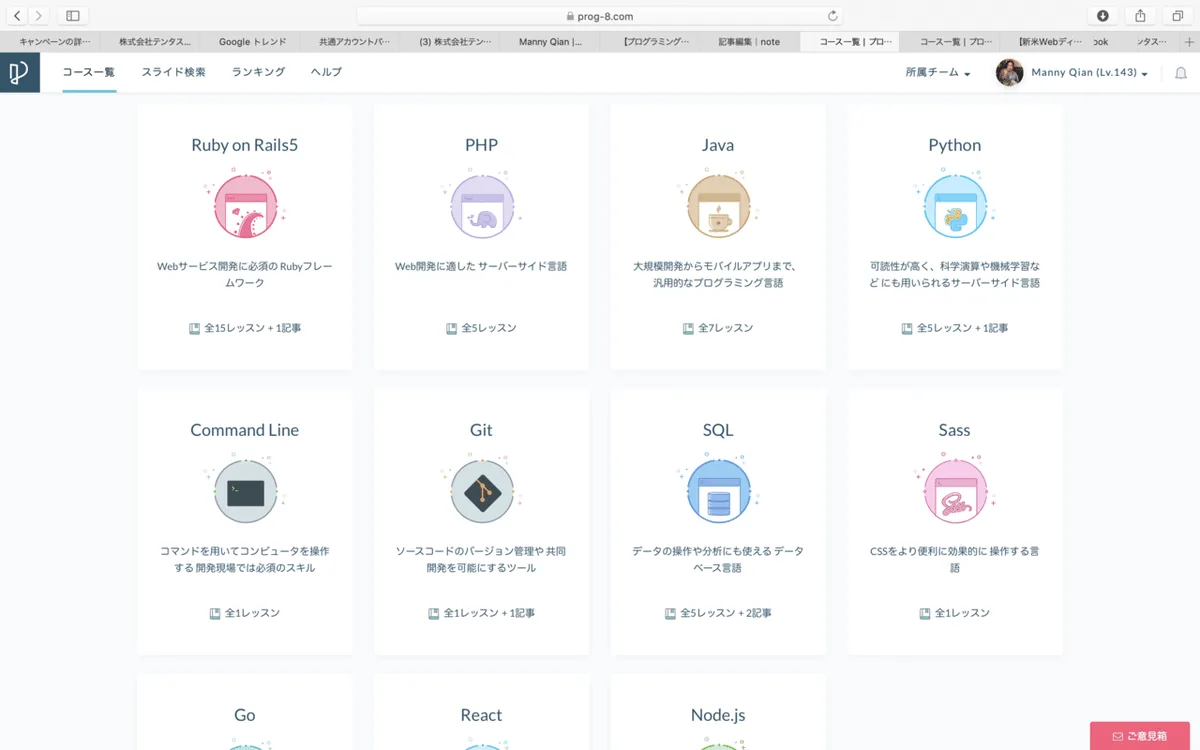Image resolution: width=1200 pixels, height=750 pixels.
Task: Click the Progate logo icon
Action: pos(19,73)
